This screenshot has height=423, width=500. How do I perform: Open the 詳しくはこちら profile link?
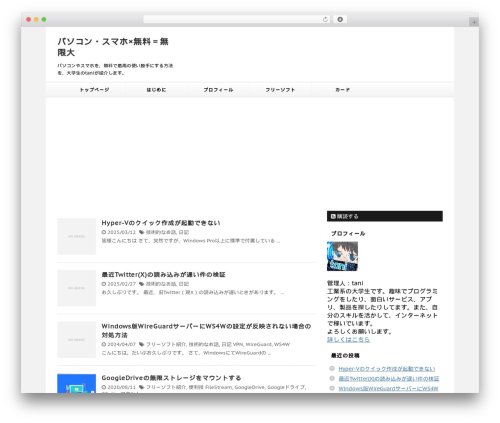pos(348,340)
